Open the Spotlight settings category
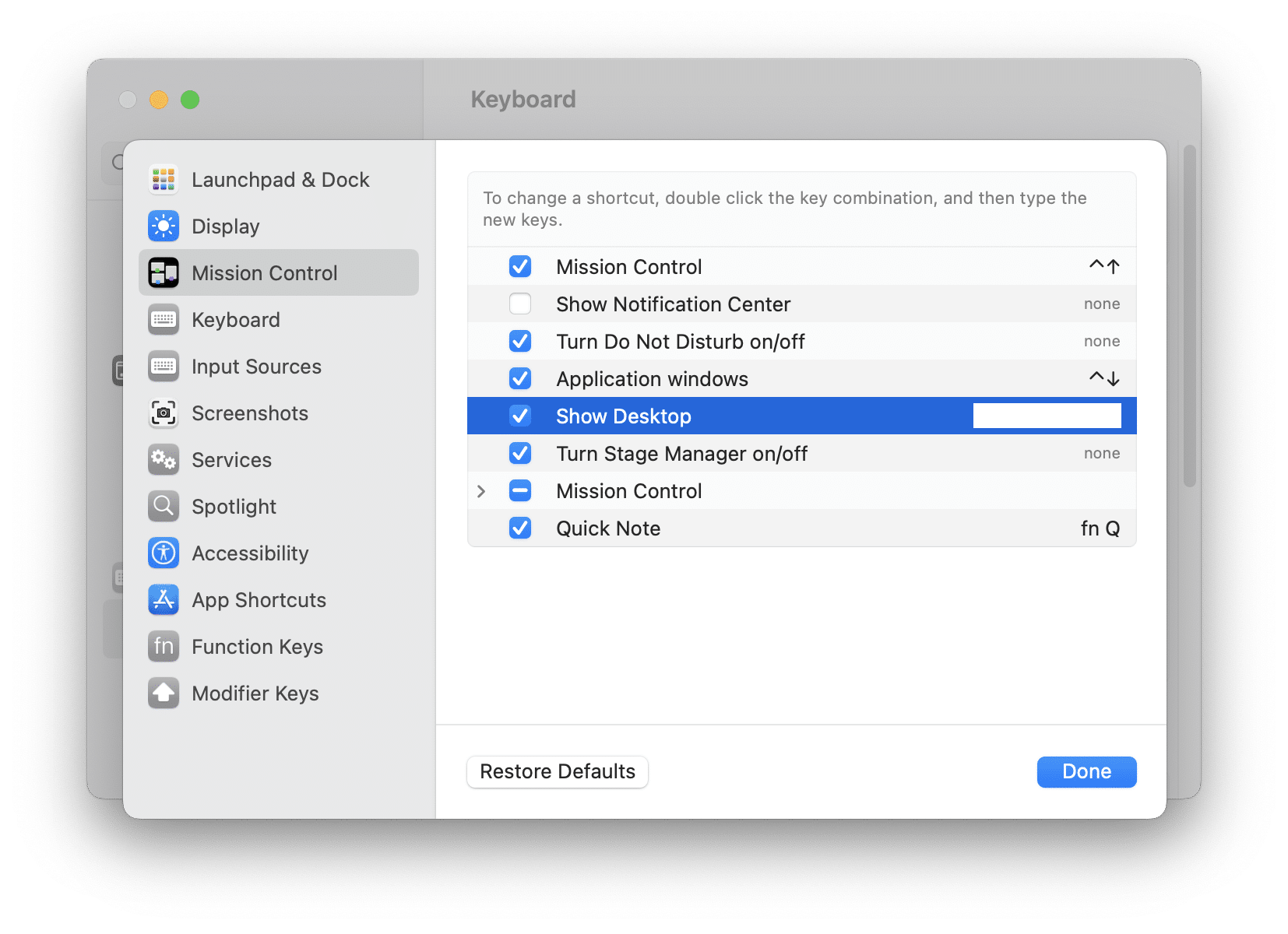This screenshot has height=934, width=1288. coord(233,506)
